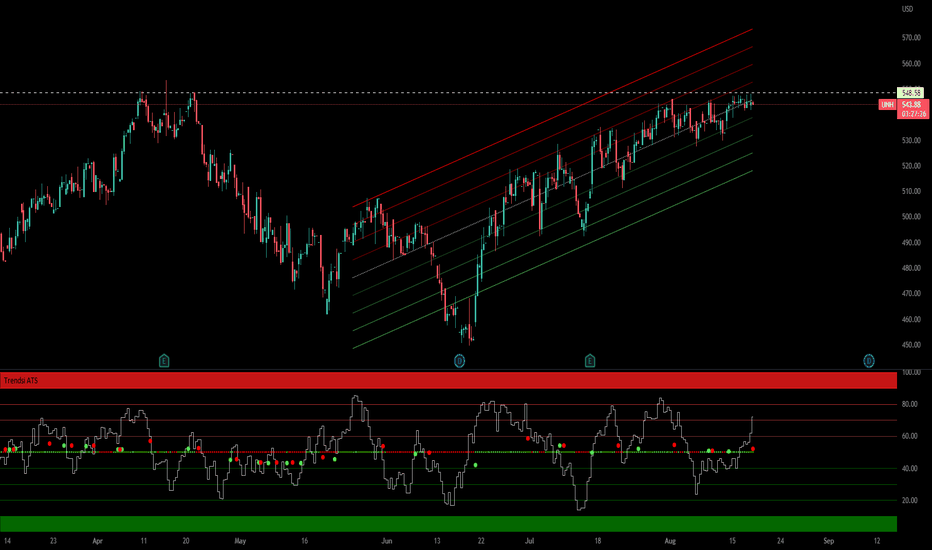Viewport: 932px width, 550px height.
Task: Click the 40.00 indicator scale label
Action: (909, 469)
